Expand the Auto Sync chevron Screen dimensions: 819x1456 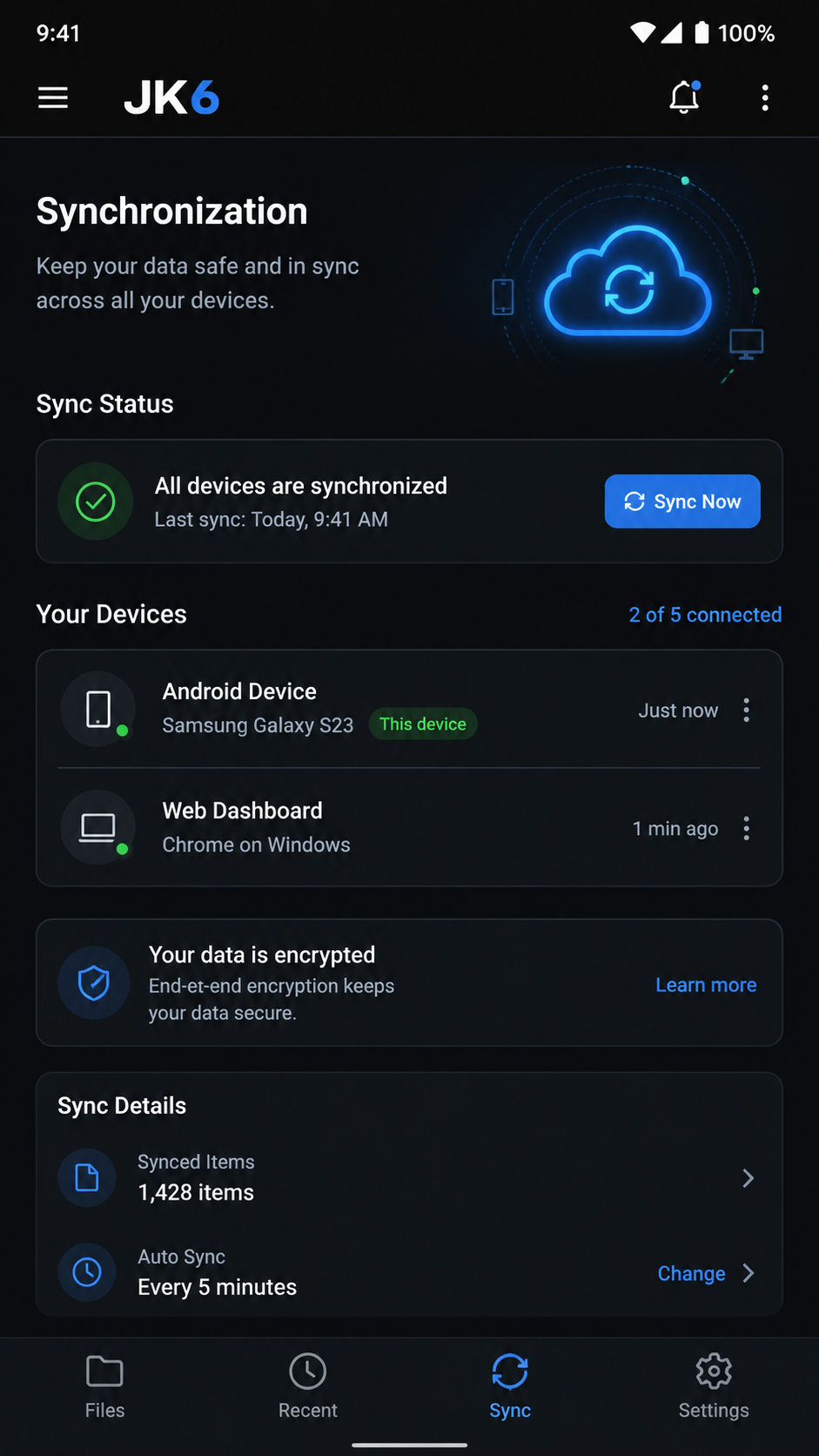click(748, 1273)
